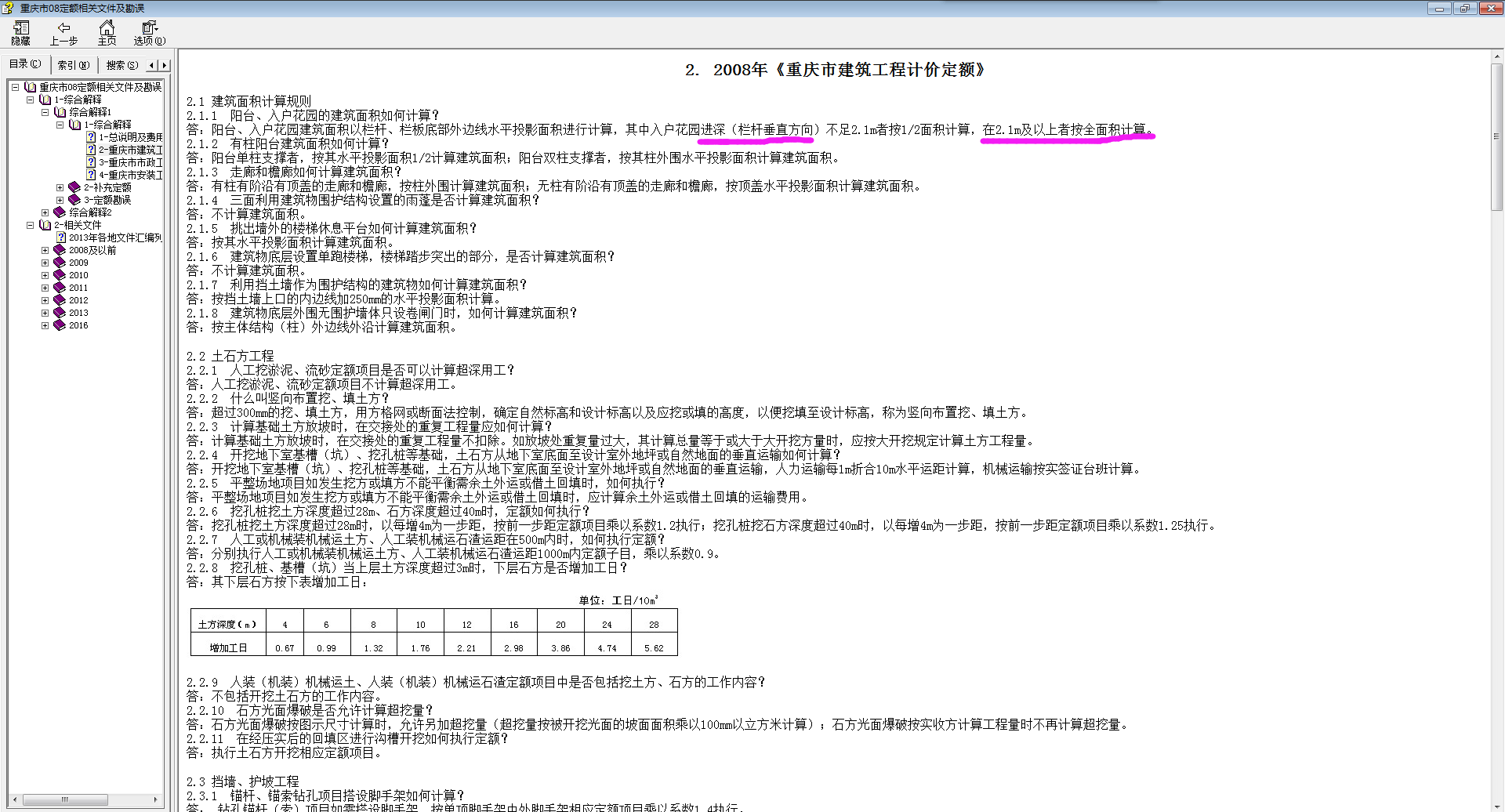This screenshot has width=1505, height=812.
Task: Click the topic page icon for 3-重庆市市政工
Action: click(91, 162)
